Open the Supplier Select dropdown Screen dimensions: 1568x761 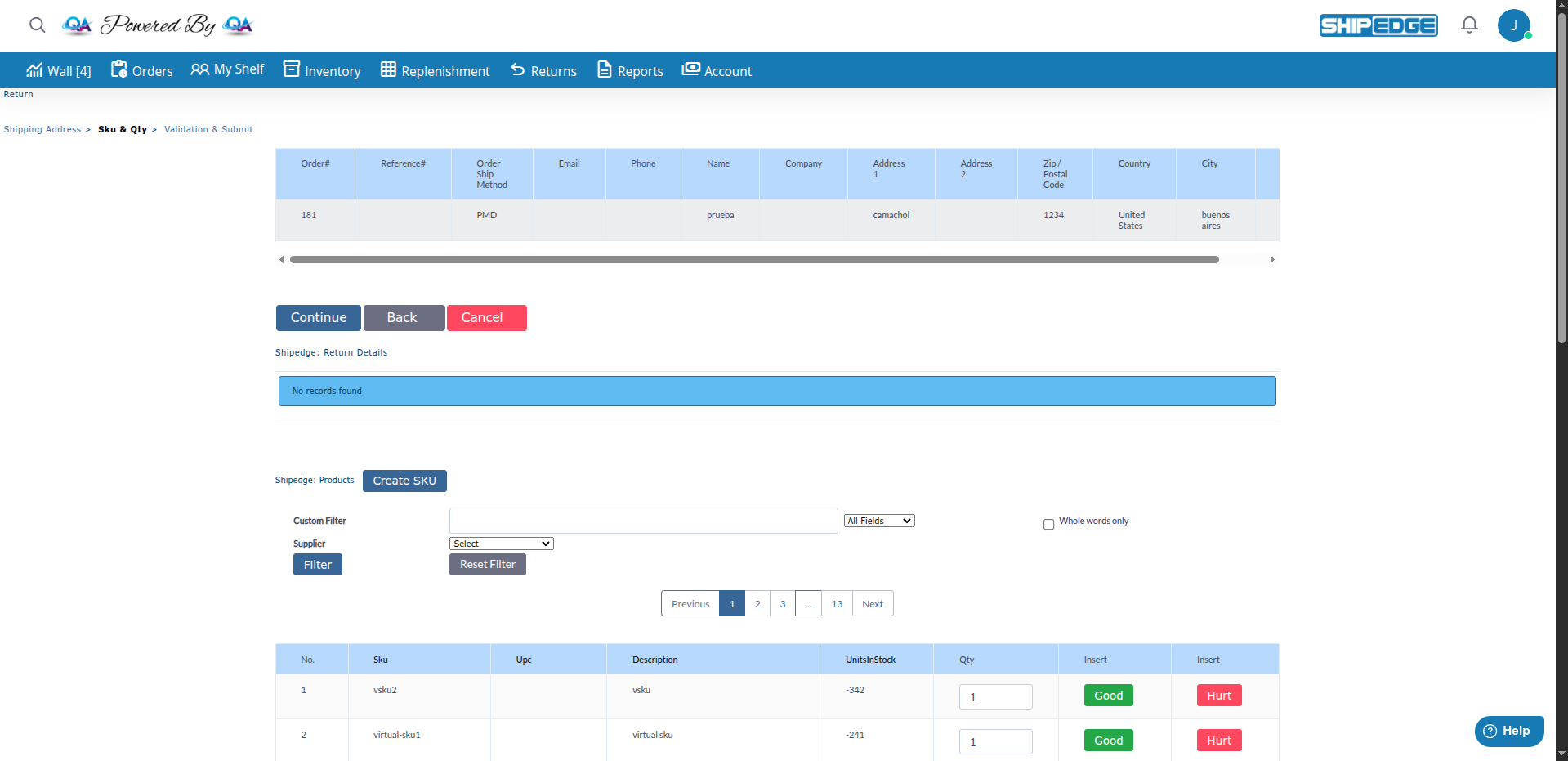coord(501,544)
